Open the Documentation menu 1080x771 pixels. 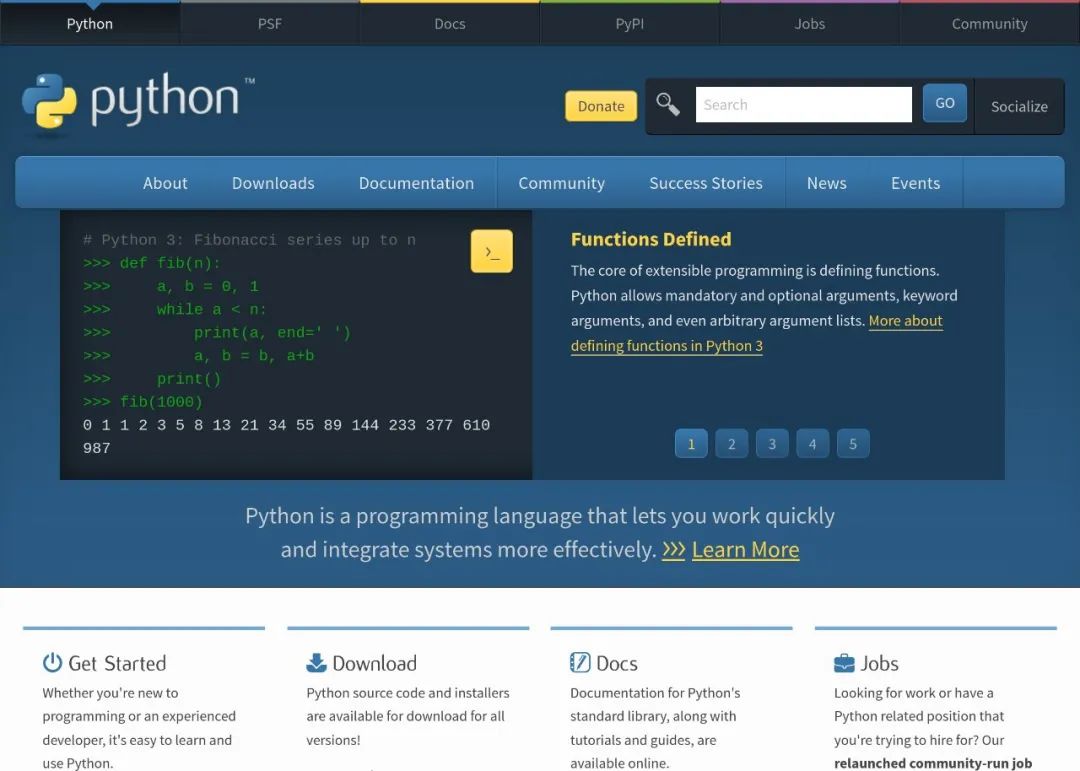417,183
